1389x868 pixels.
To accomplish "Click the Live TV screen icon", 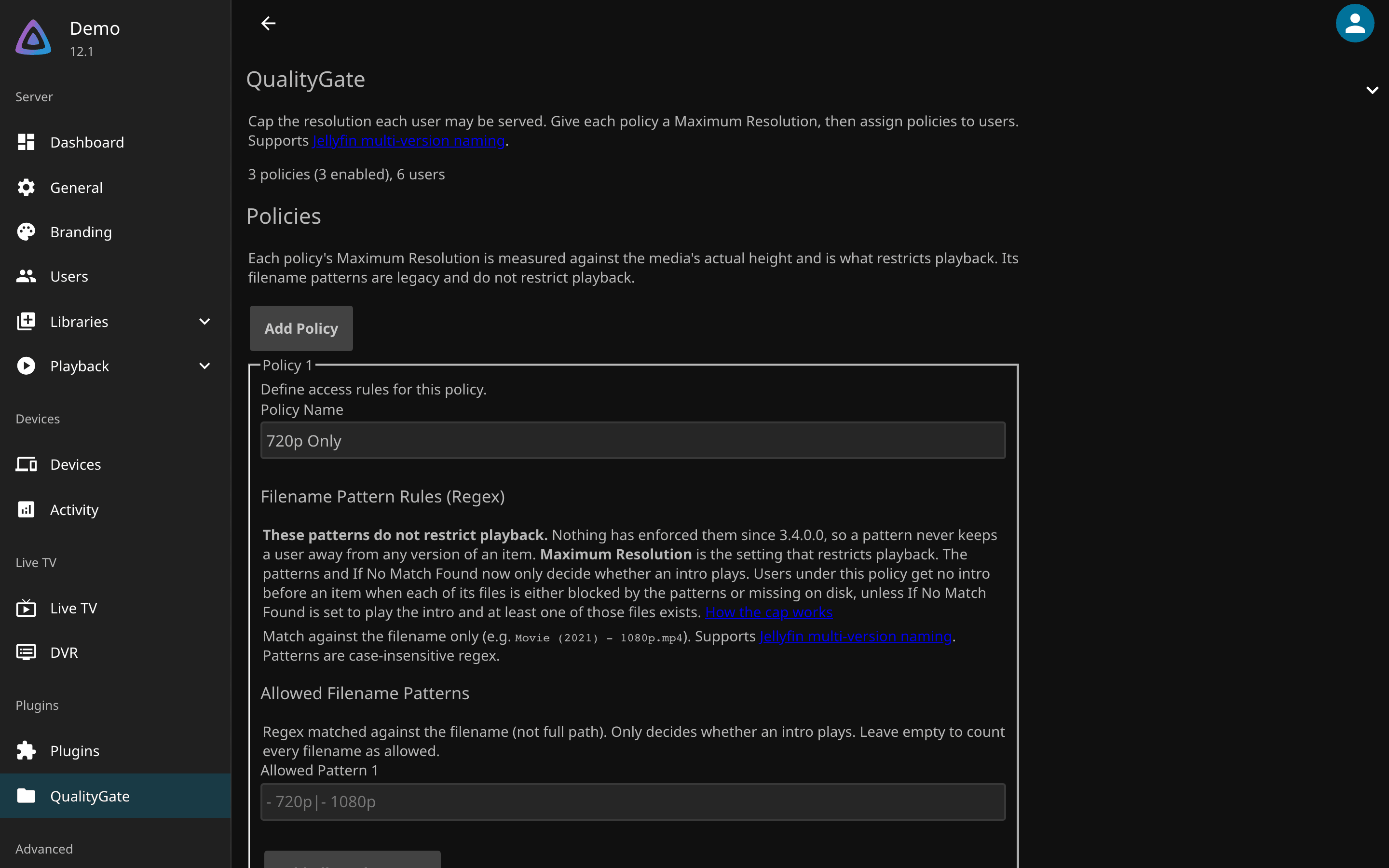I will pyautogui.click(x=26, y=608).
